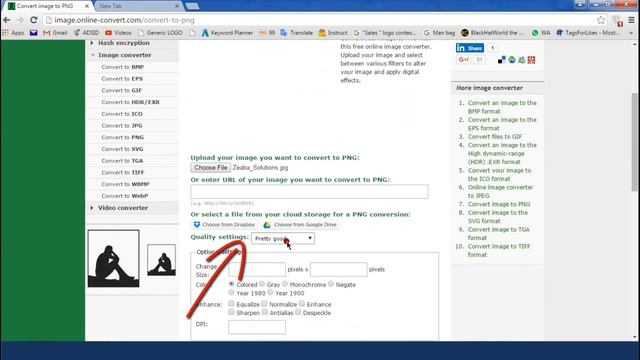Open Convert to BMP in sidebar
Viewport: 640px width, 360px height.
tap(122, 67)
